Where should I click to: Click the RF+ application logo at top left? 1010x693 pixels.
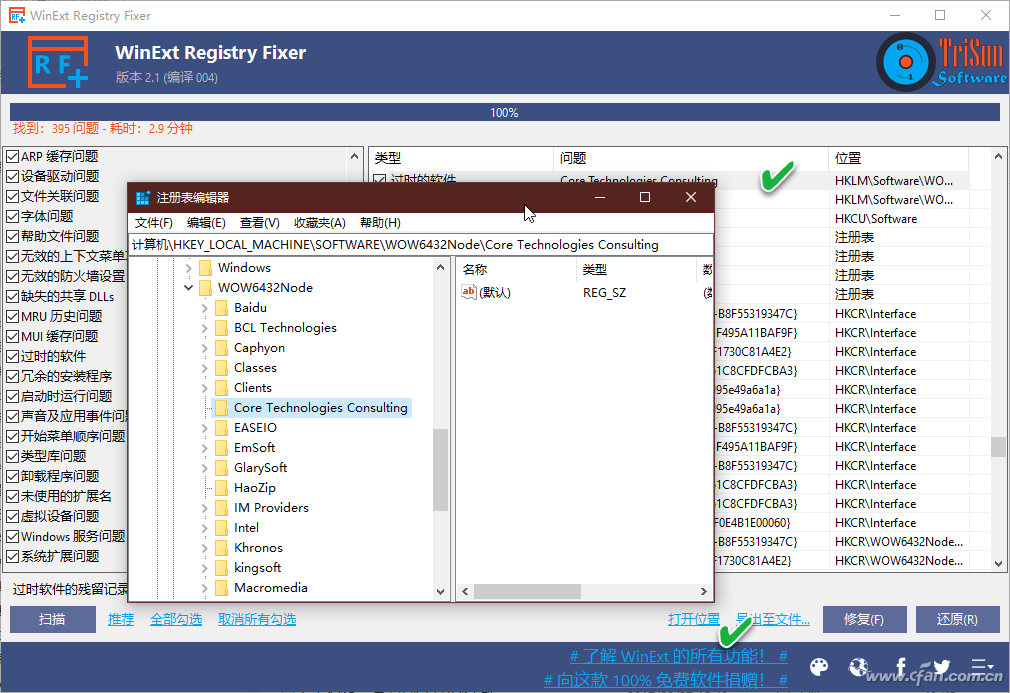[x=55, y=62]
